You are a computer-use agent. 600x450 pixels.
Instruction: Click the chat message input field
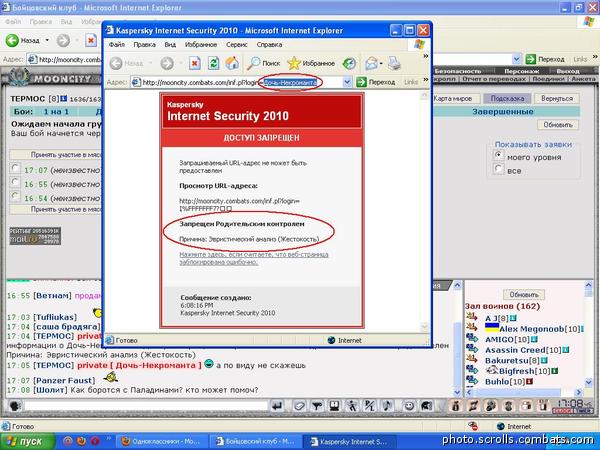(x=145, y=406)
